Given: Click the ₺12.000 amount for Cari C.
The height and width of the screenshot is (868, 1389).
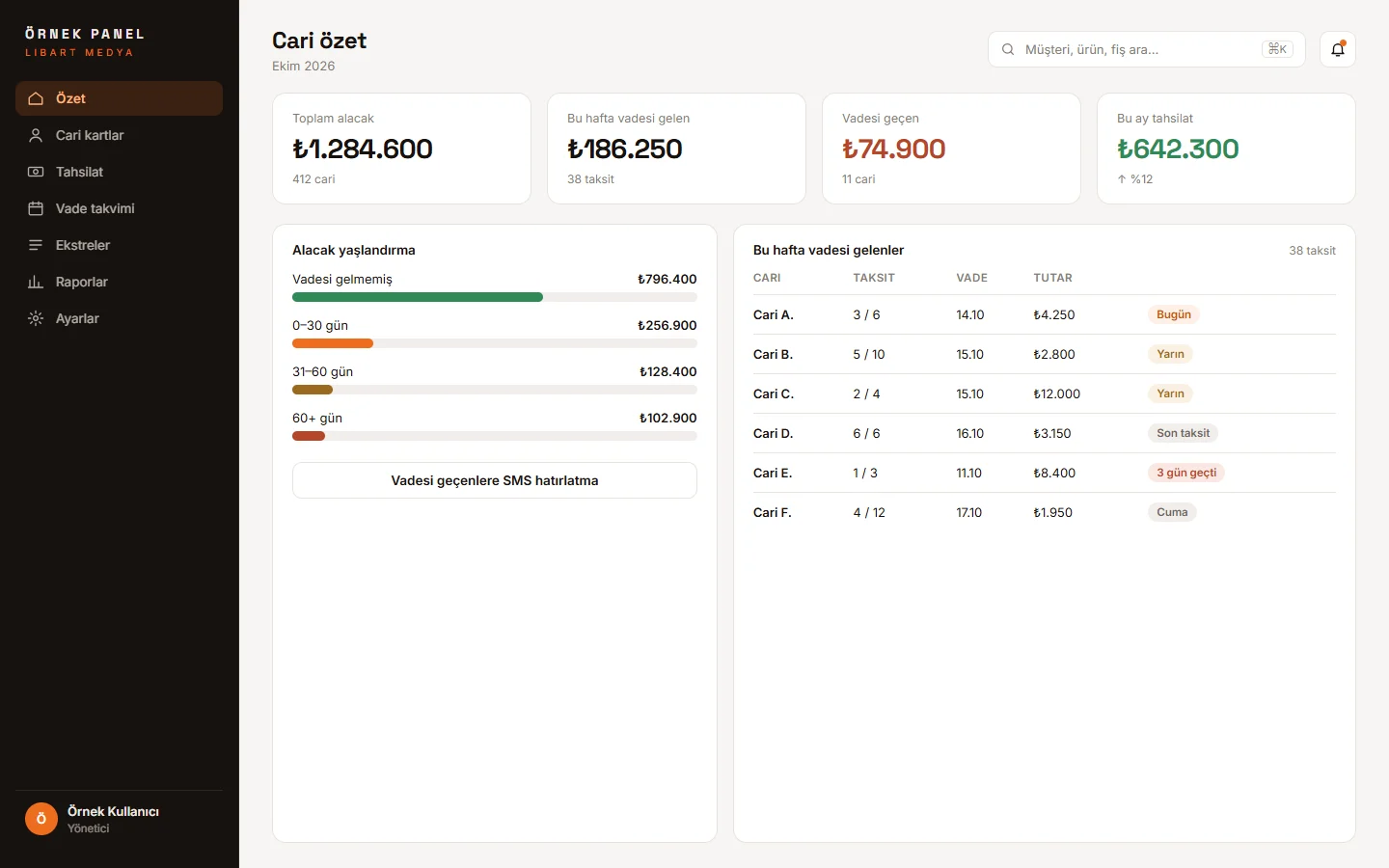Looking at the screenshot, I should [1057, 393].
